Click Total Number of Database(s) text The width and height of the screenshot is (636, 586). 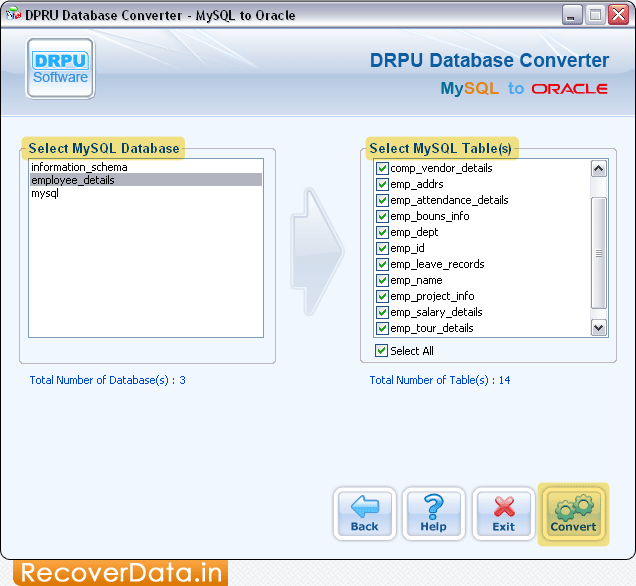tap(107, 380)
